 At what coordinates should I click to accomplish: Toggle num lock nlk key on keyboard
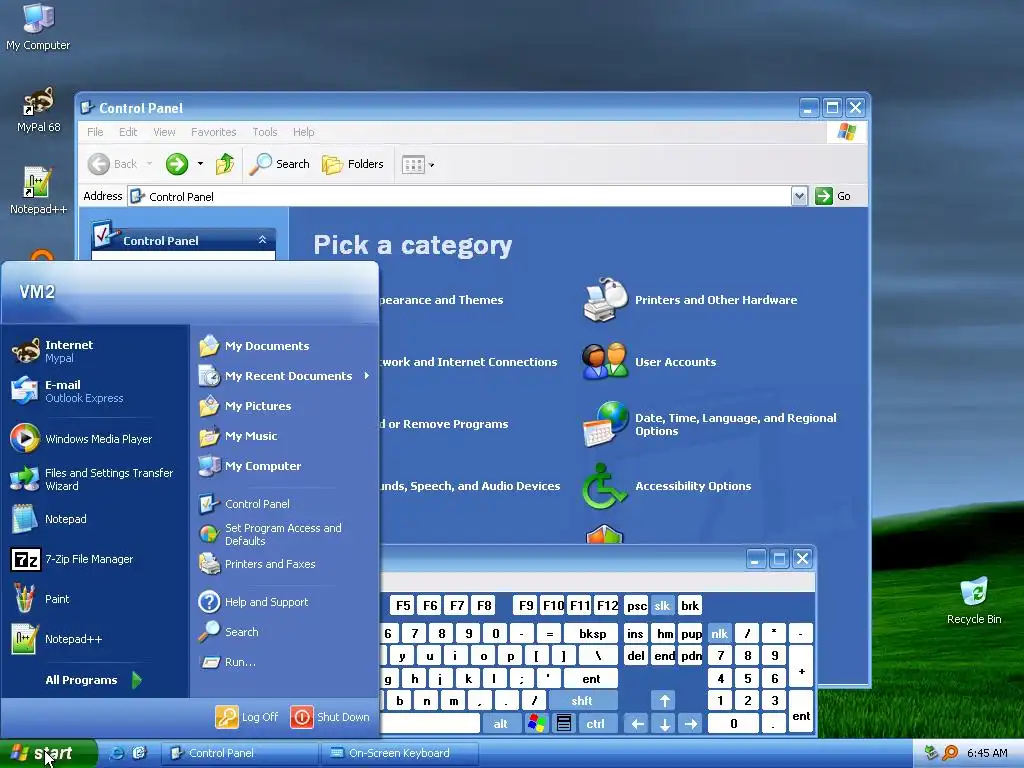[x=720, y=633]
